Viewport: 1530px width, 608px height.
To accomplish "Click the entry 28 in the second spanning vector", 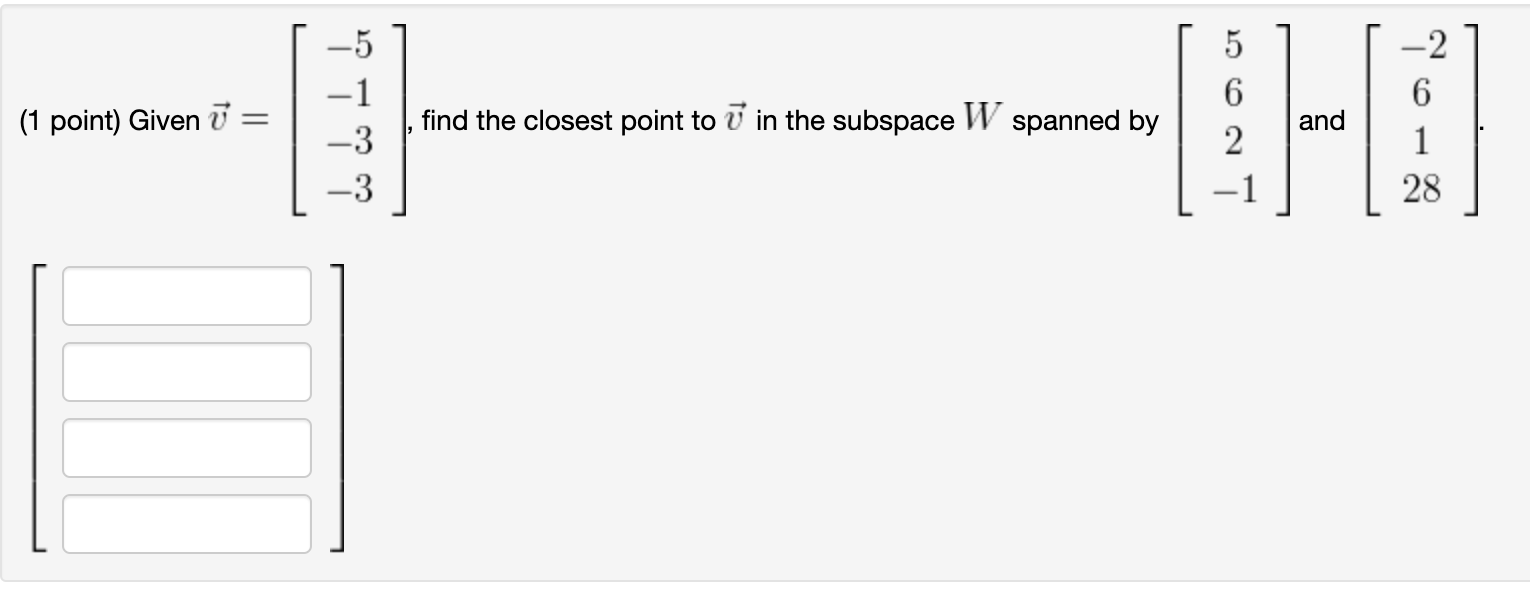I will [x=1421, y=188].
